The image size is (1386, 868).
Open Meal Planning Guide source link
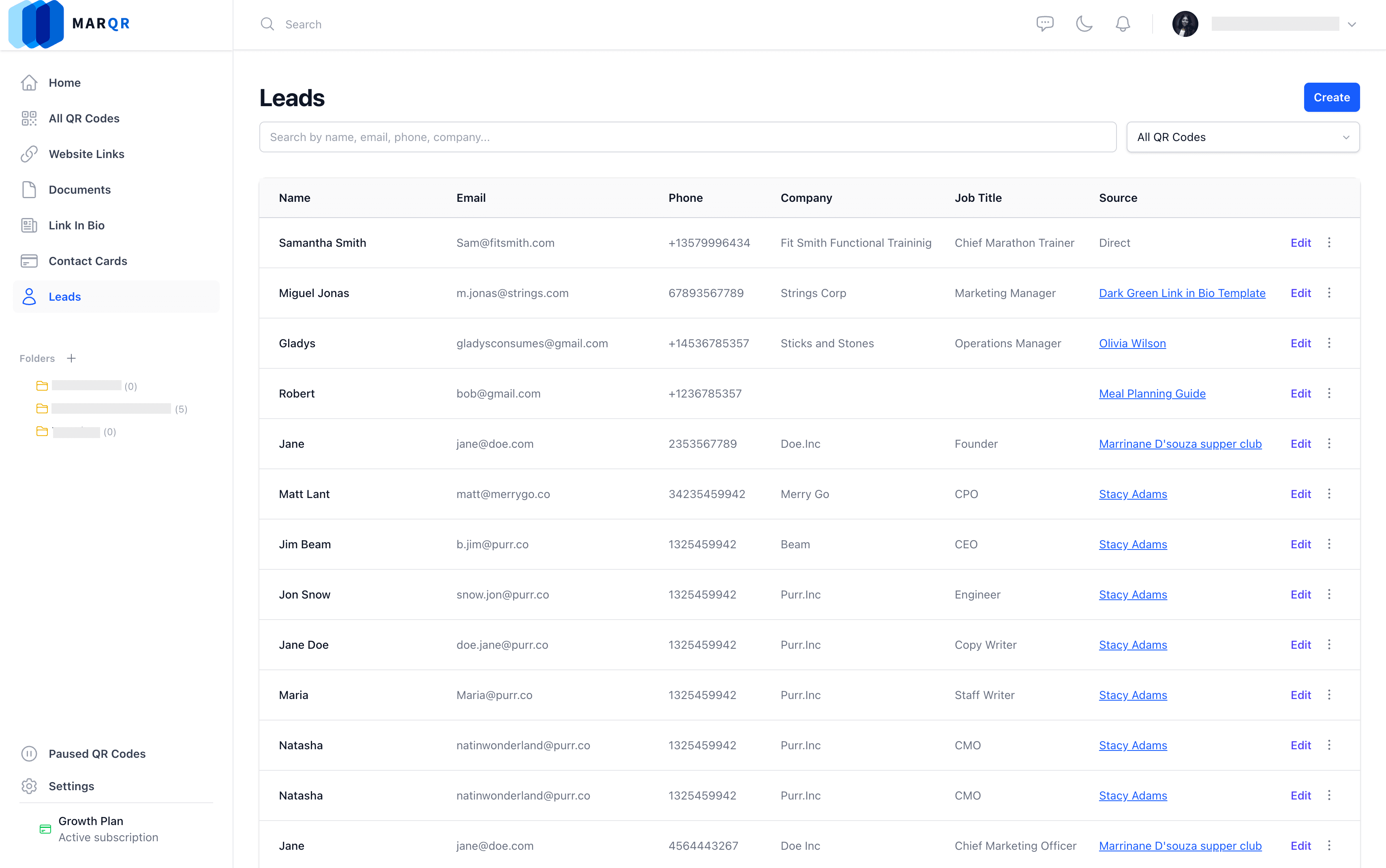1152,394
